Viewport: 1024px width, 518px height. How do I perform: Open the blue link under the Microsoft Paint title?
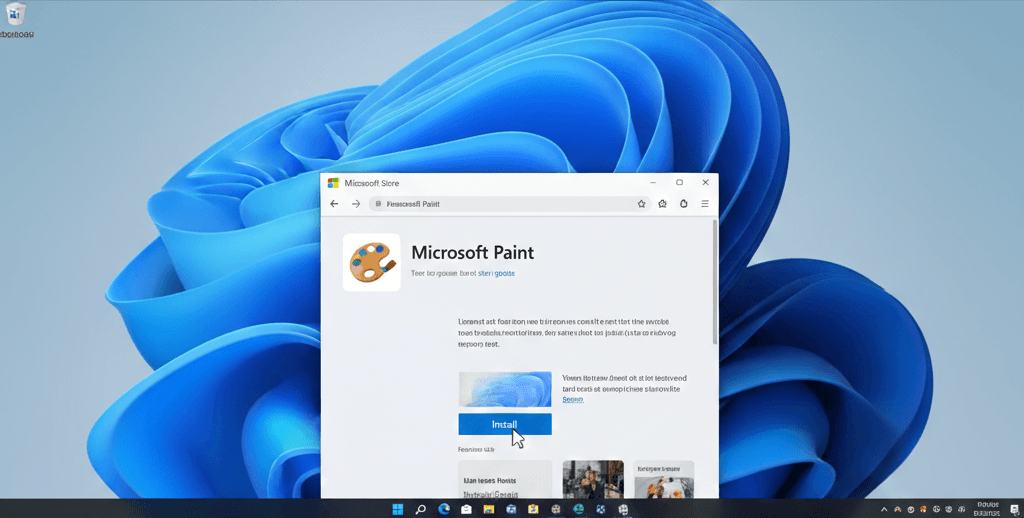(x=496, y=273)
